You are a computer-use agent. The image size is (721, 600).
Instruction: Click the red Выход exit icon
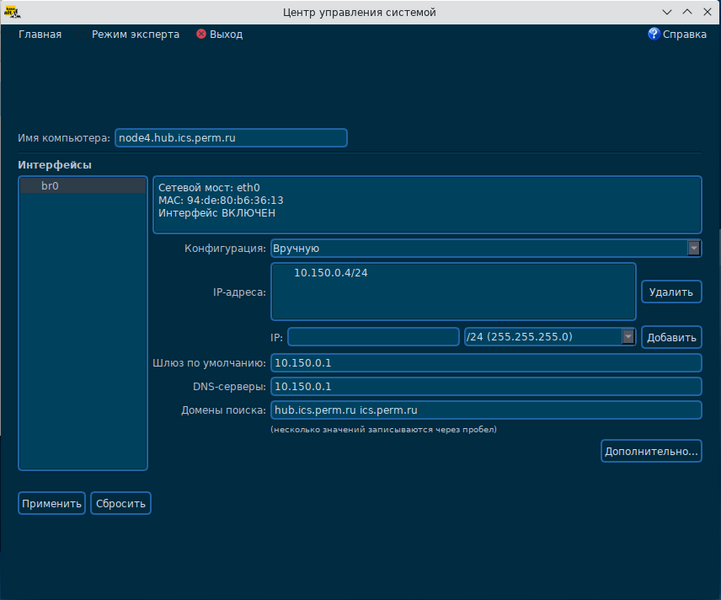pyautogui.click(x=201, y=34)
